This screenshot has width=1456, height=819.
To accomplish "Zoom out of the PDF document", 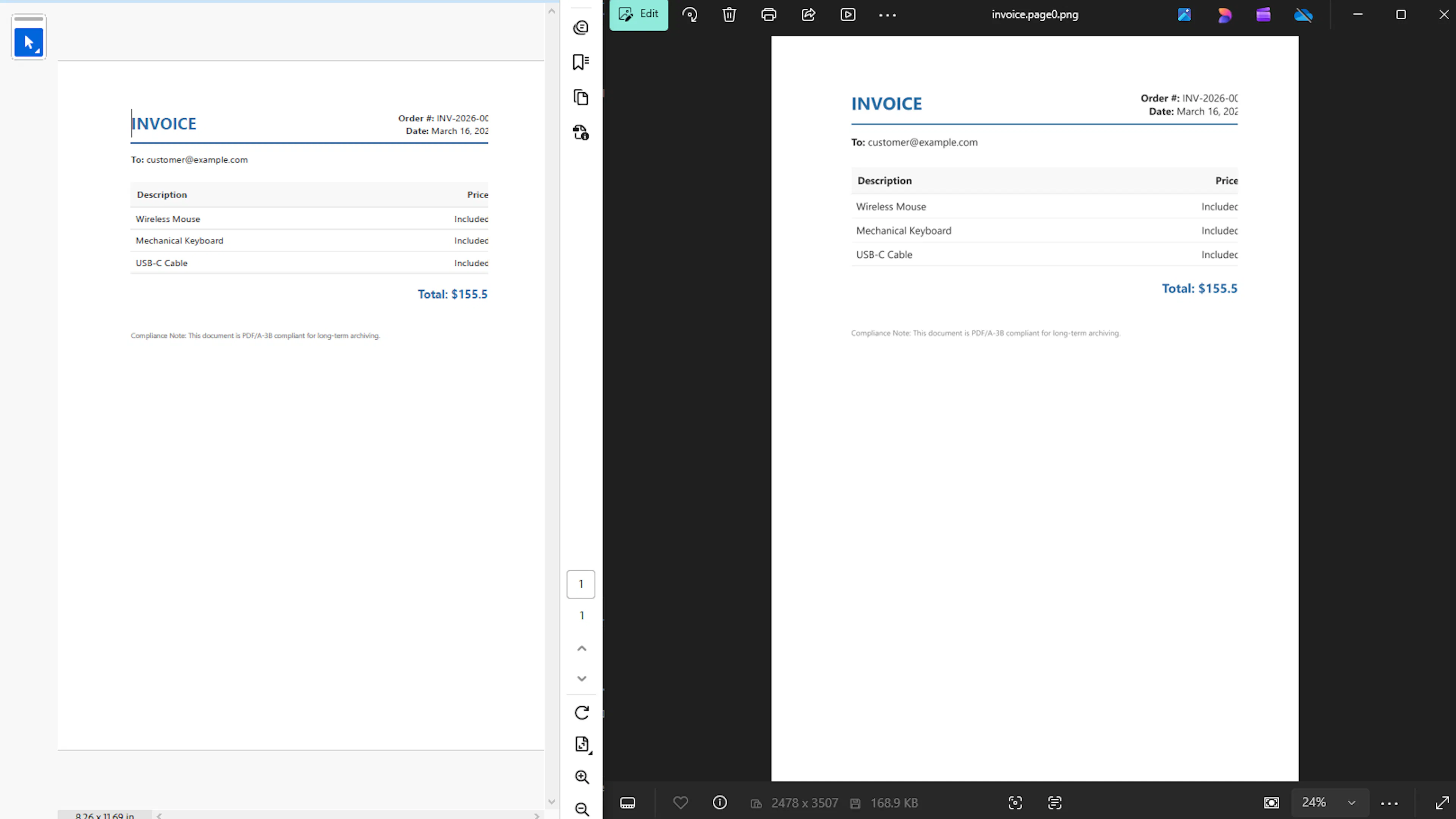I will pyautogui.click(x=582, y=810).
